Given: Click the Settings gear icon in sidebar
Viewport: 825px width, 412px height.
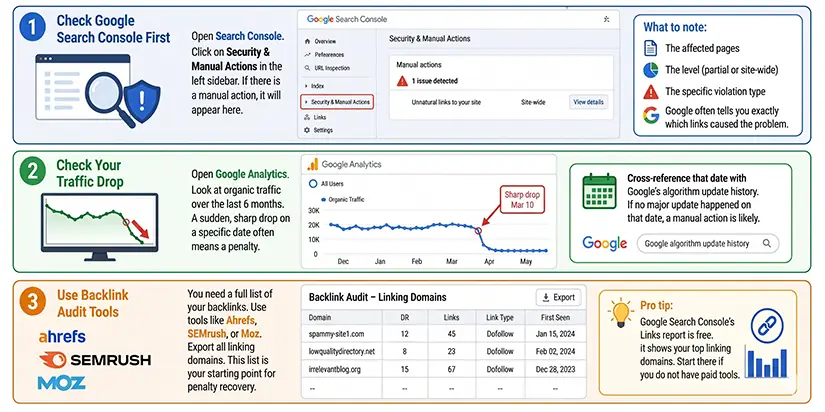Looking at the screenshot, I should [x=307, y=130].
